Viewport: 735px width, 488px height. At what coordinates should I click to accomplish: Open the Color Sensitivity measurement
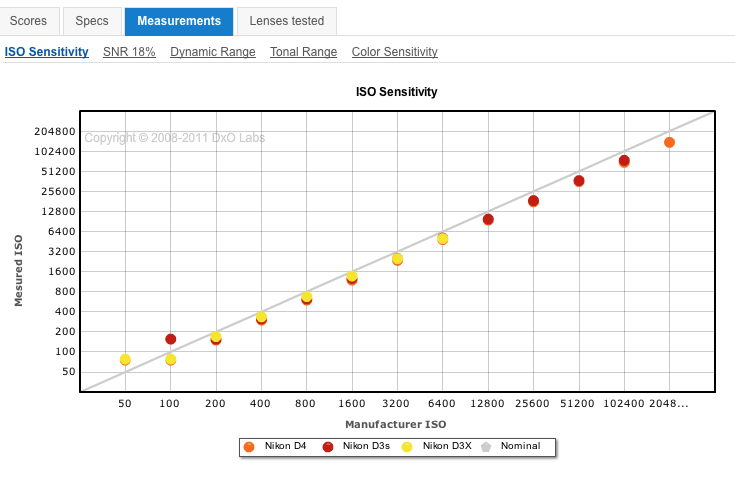point(394,51)
